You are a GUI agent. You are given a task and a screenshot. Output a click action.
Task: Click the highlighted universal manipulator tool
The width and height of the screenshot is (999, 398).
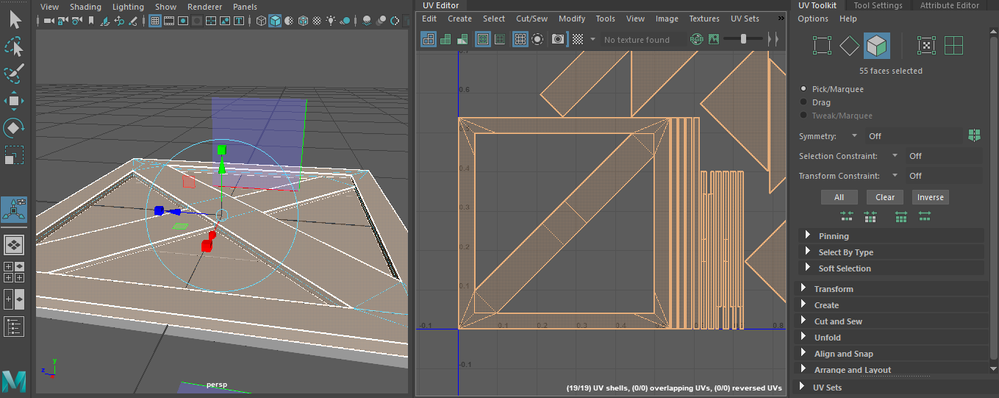(14, 210)
